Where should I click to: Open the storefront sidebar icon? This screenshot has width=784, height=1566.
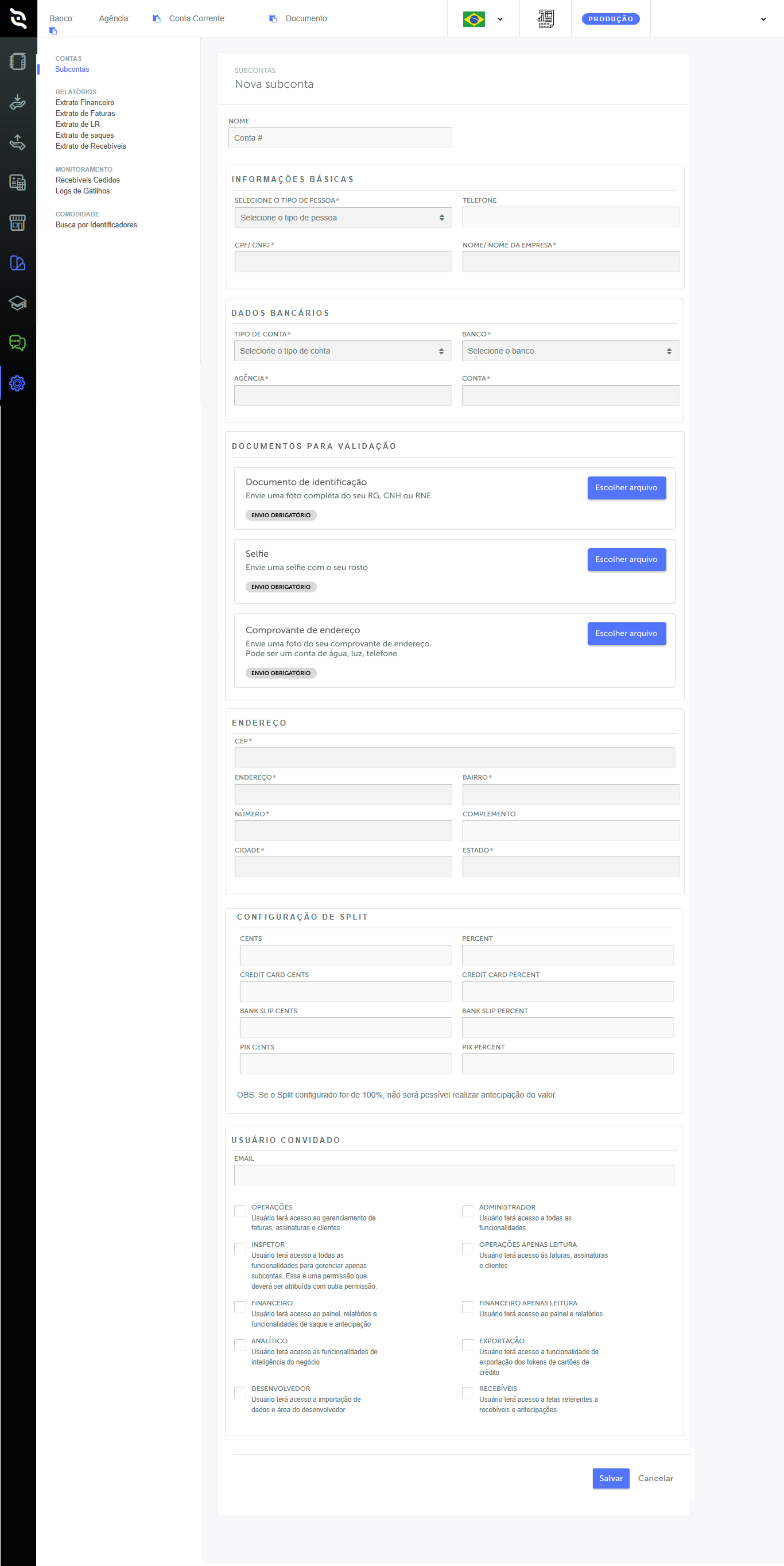(18, 223)
